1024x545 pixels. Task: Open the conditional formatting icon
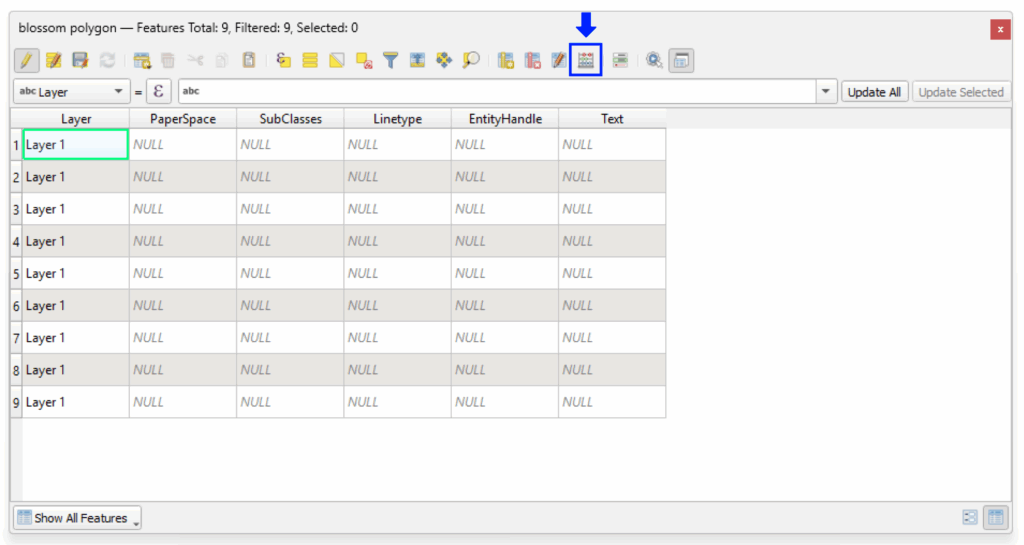[x=620, y=61]
